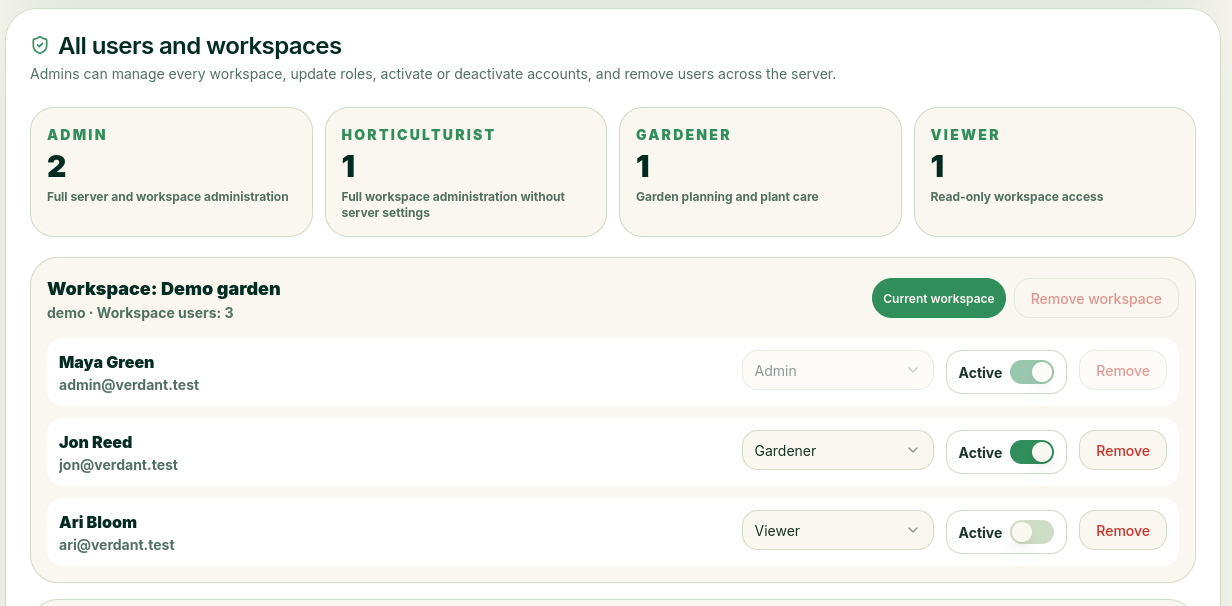Click Remove button for Maya Green
1232x606 pixels.
(x=1123, y=371)
